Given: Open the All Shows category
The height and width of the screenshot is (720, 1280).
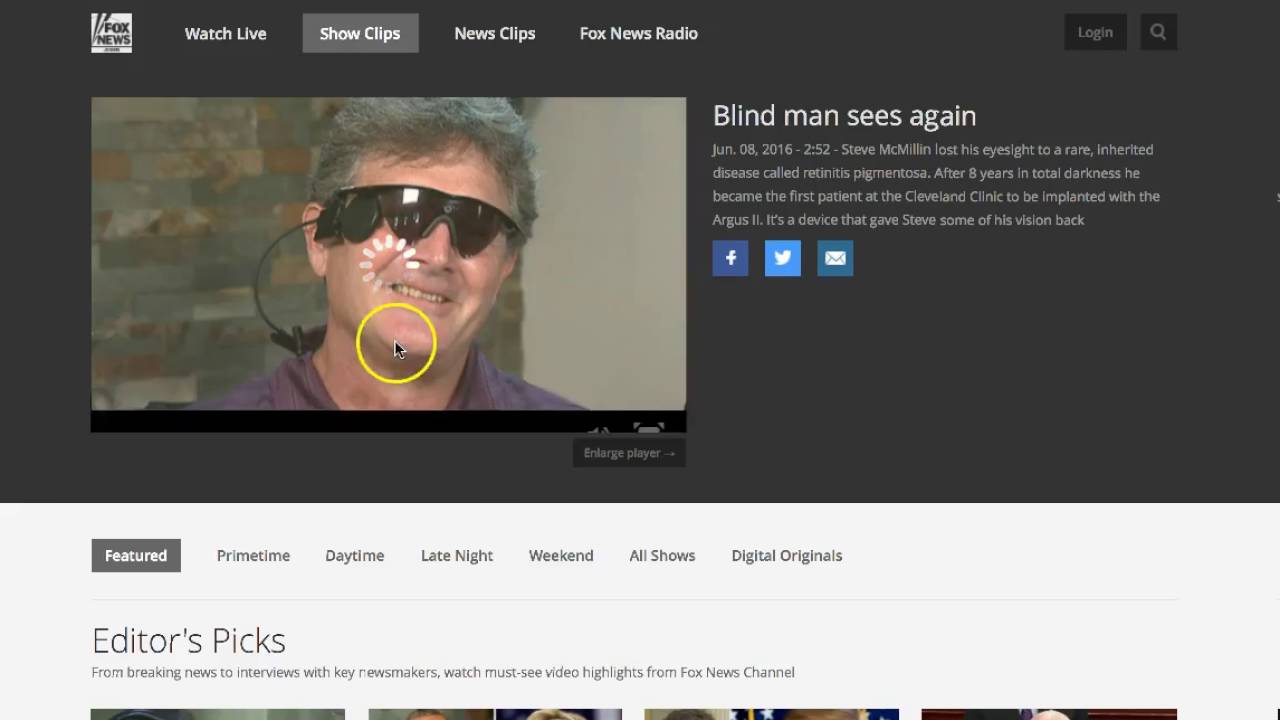Looking at the screenshot, I should pos(662,555).
